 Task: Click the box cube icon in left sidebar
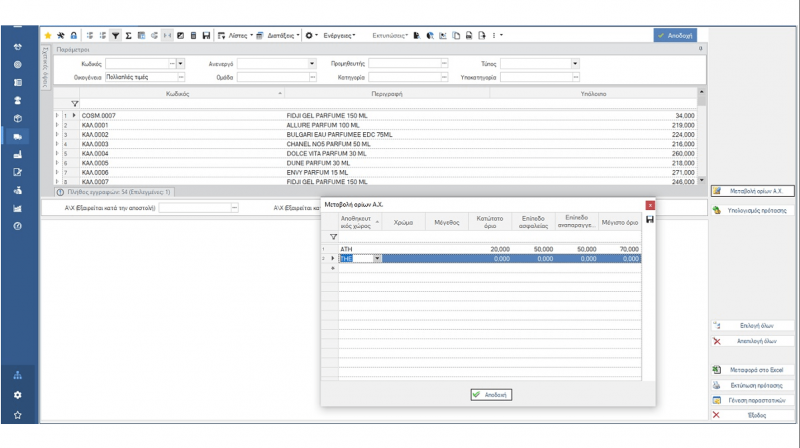point(18,118)
